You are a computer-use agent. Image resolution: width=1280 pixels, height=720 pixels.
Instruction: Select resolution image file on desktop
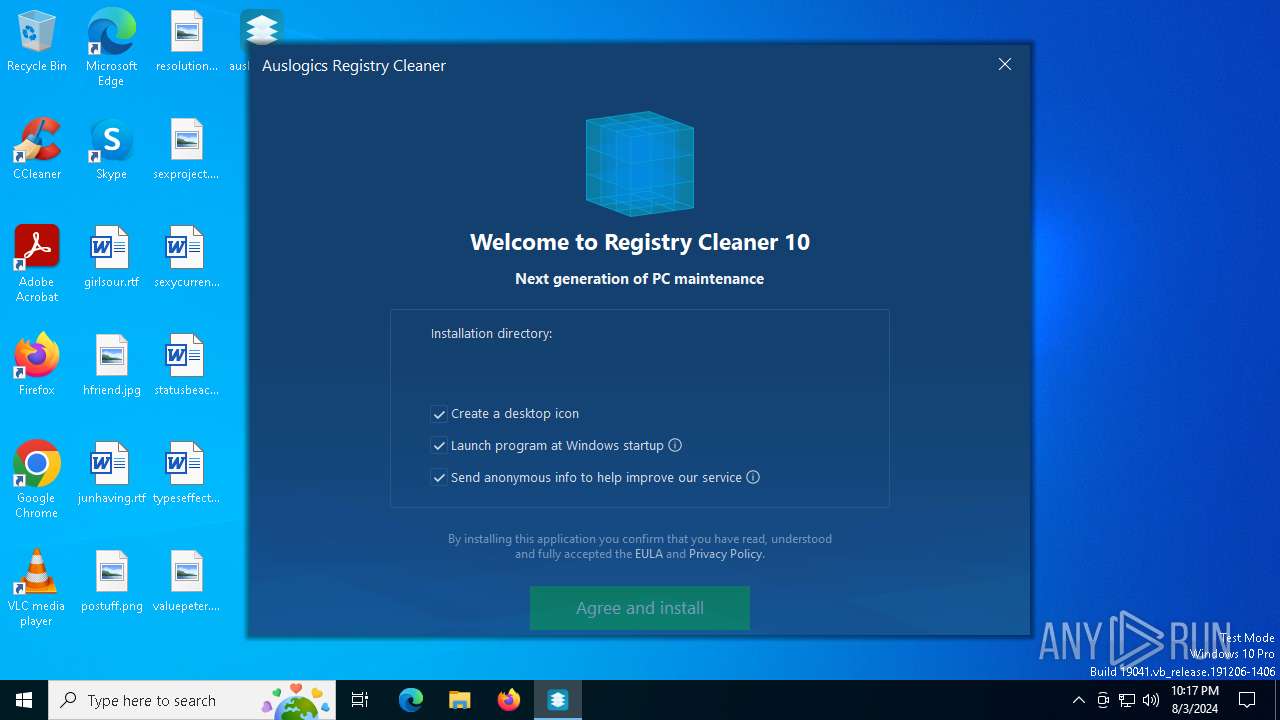(186, 42)
